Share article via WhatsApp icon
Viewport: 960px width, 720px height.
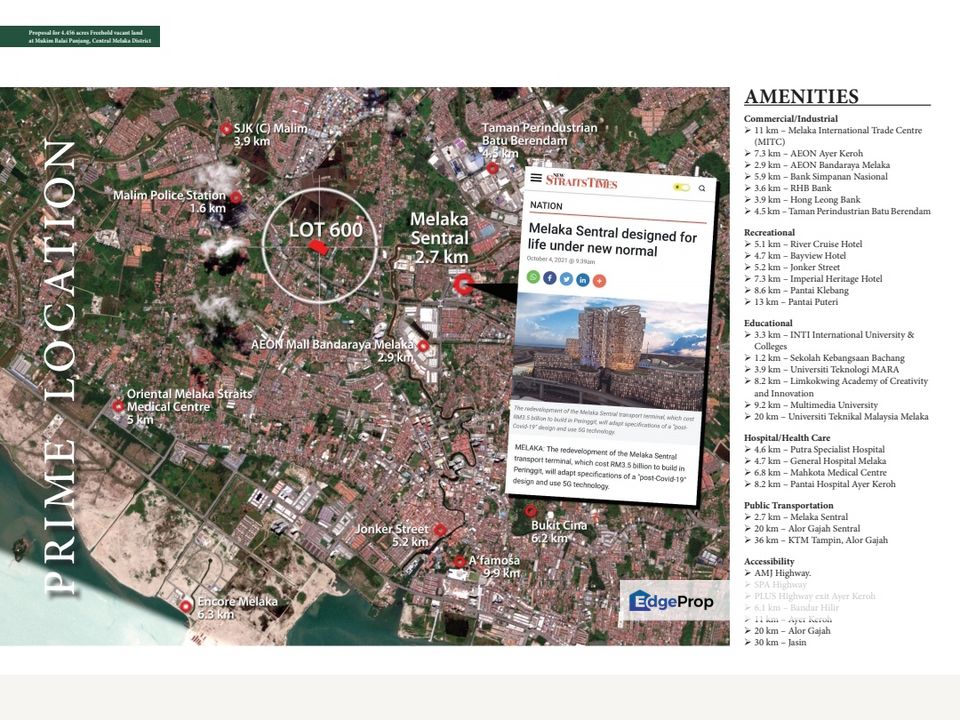click(x=533, y=277)
